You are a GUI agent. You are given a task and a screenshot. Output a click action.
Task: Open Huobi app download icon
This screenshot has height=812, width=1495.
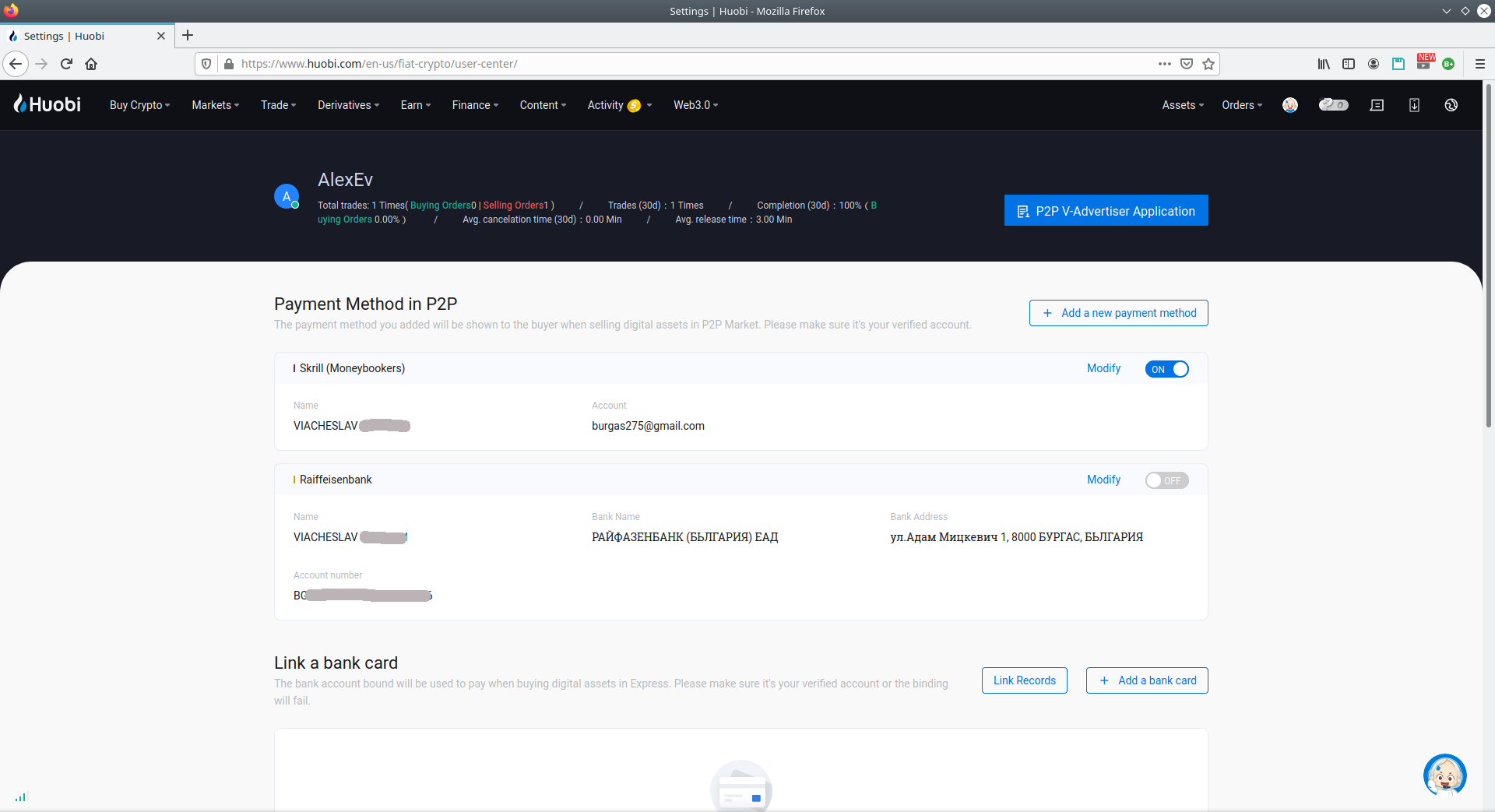coord(1414,105)
